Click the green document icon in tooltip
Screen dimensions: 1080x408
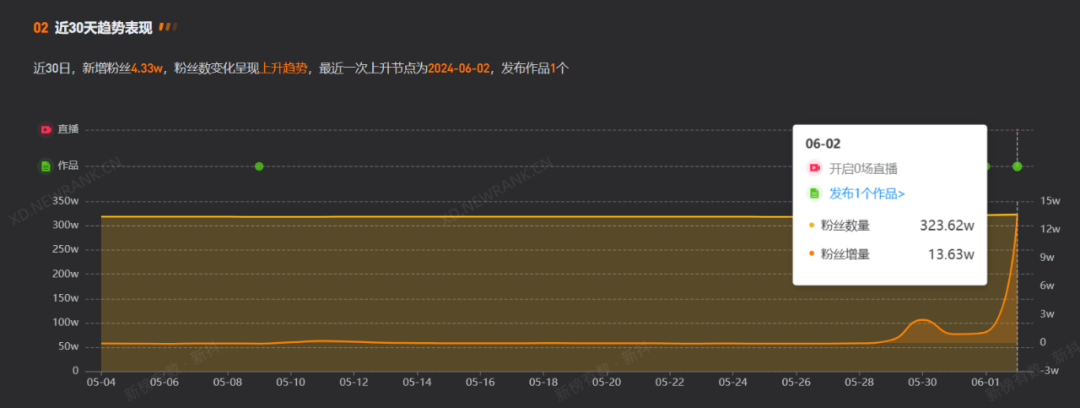(x=814, y=194)
